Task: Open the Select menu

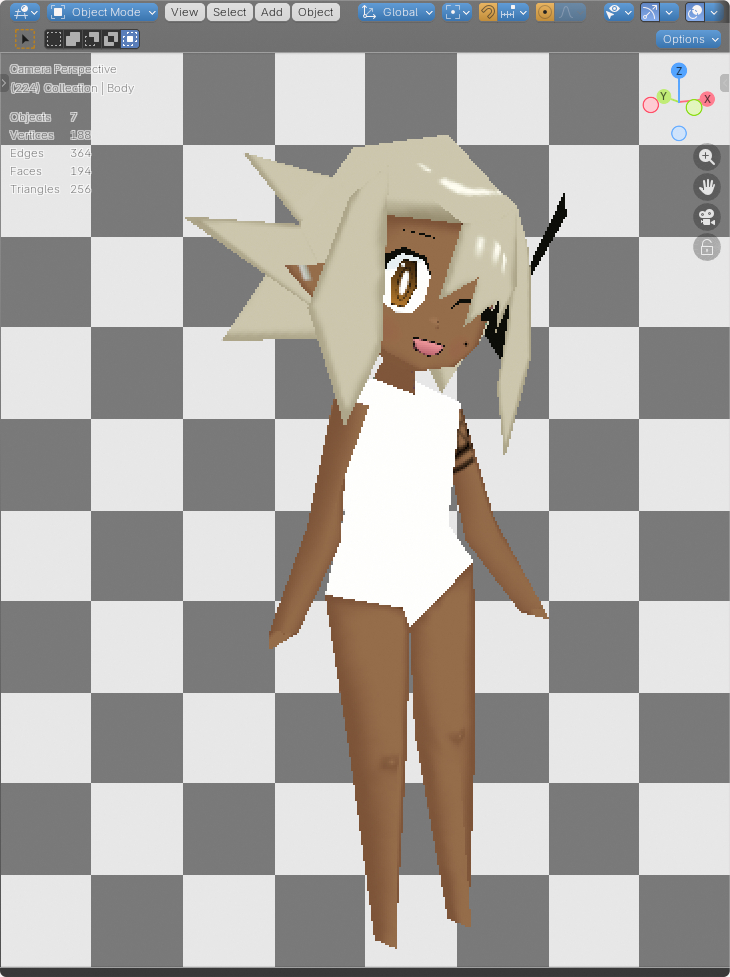Action: click(x=229, y=13)
